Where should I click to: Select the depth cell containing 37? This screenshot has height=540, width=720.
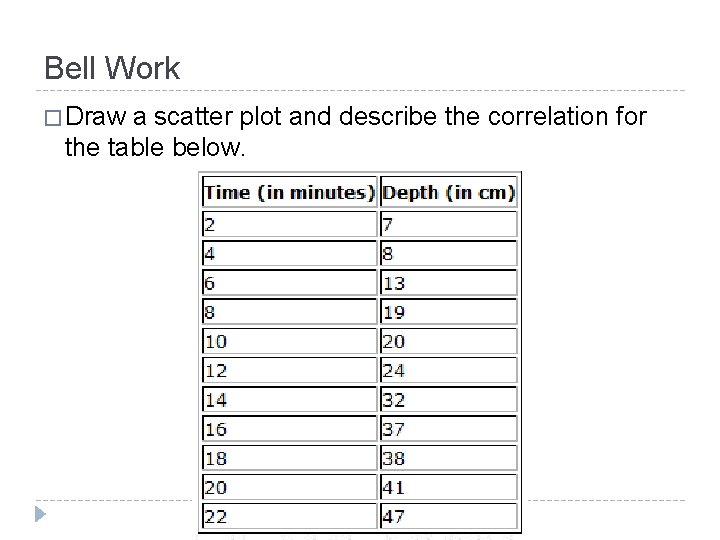(x=449, y=429)
